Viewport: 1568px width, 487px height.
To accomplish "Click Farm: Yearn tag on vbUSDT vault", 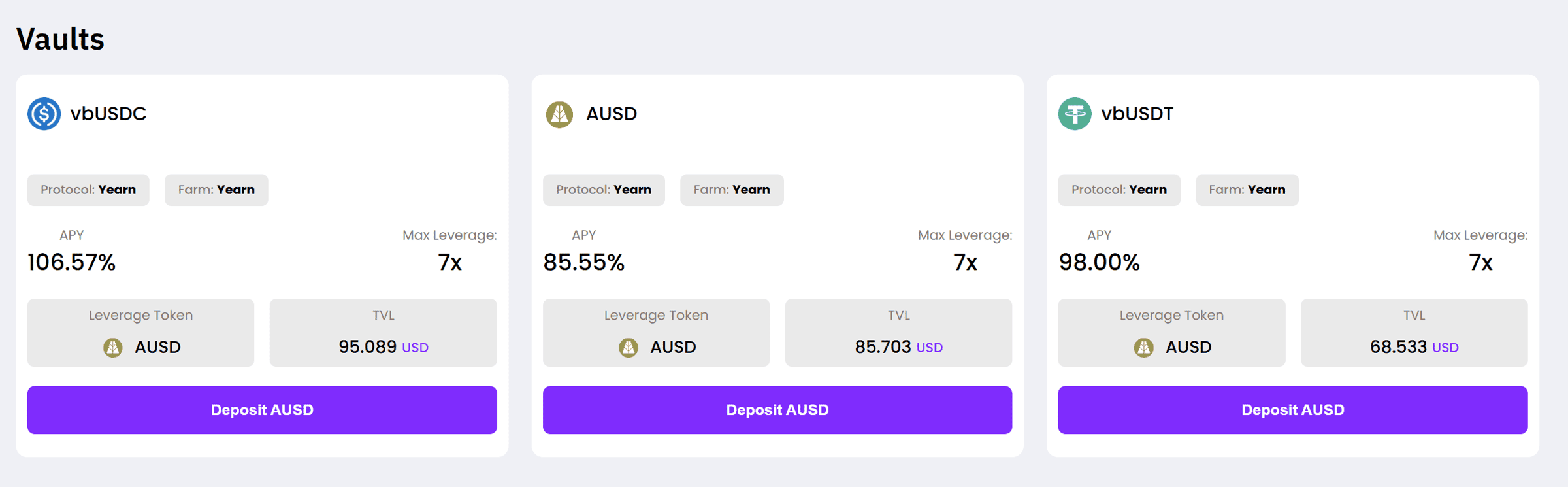I will coord(1247,190).
